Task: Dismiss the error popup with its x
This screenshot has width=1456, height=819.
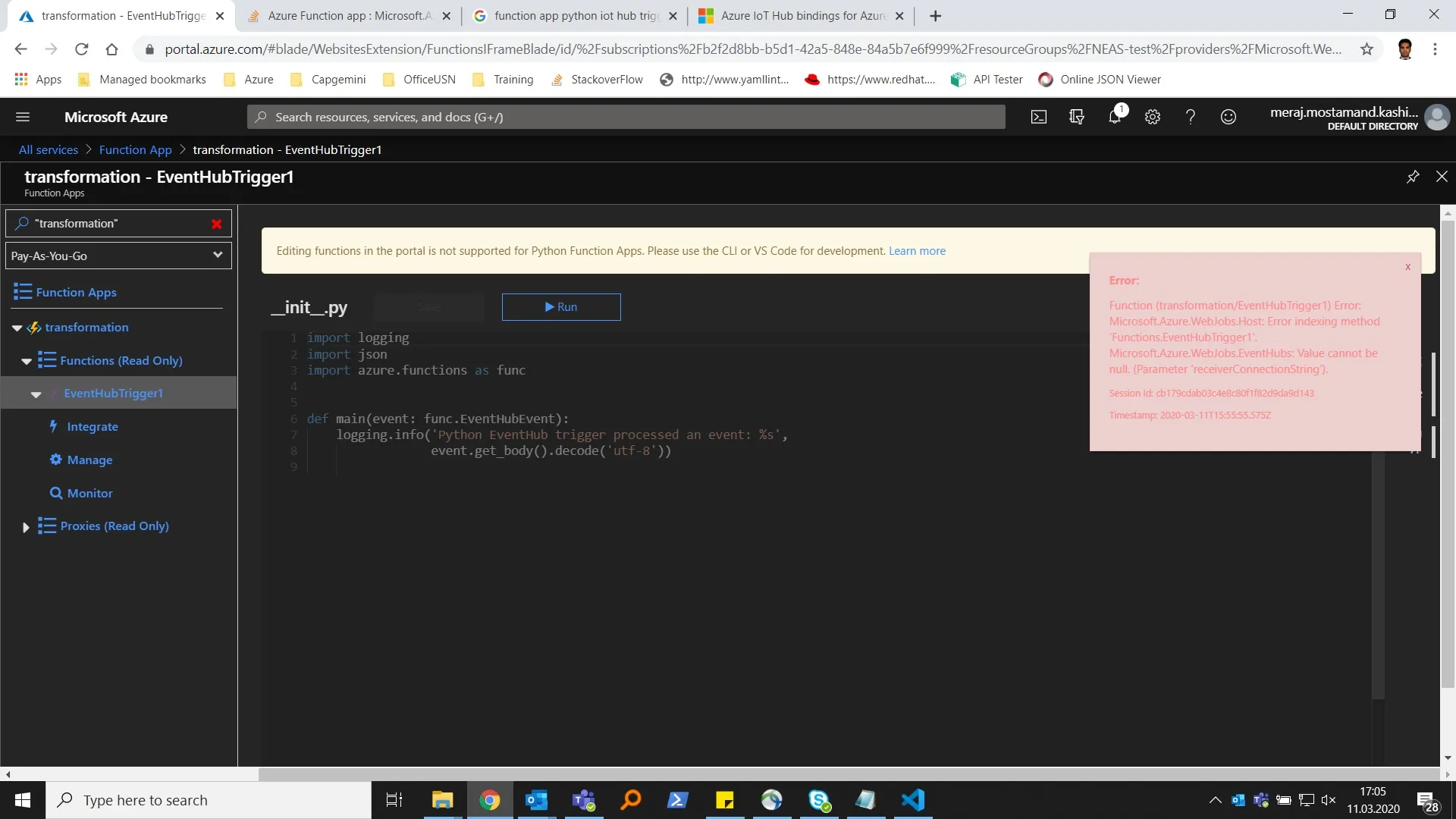Action: point(1407,267)
